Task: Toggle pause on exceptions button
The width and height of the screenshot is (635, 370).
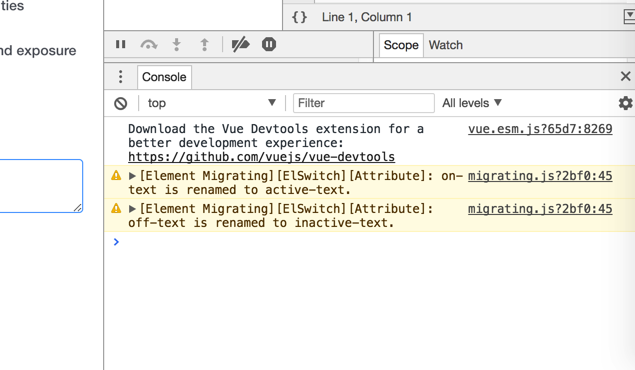Action: coord(269,44)
